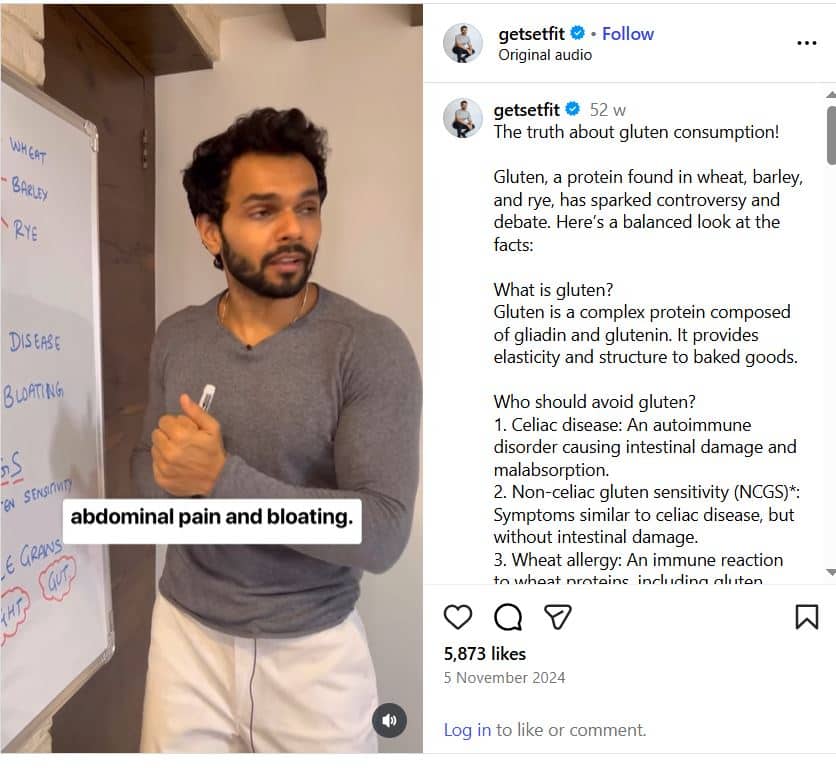Open the 5 November 2024 post date

(504, 678)
